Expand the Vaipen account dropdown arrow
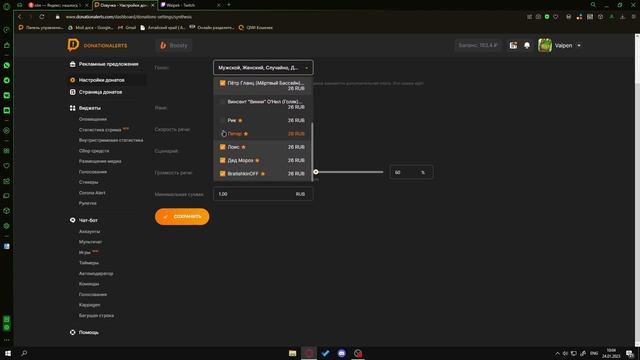 579,45
